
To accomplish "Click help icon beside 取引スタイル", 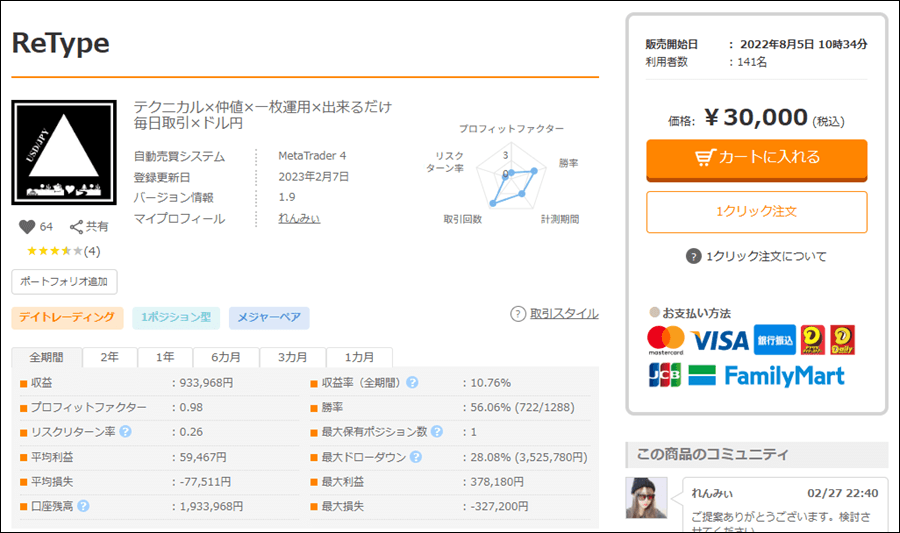I will pyautogui.click(x=518, y=314).
